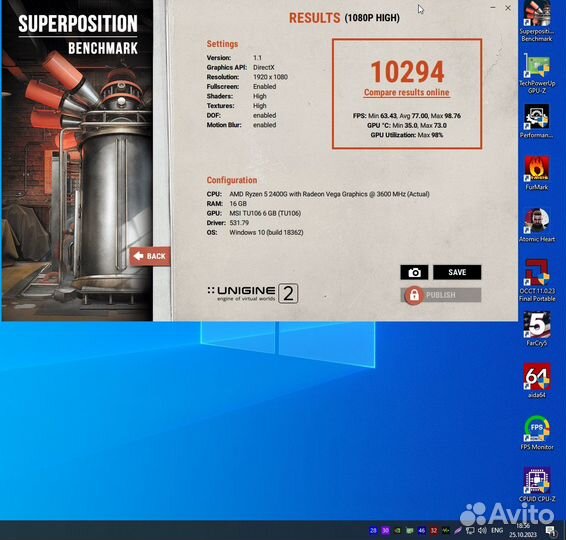Click the 10294 benchmark score
Screen dimensions: 566x540
pos(407,72)
